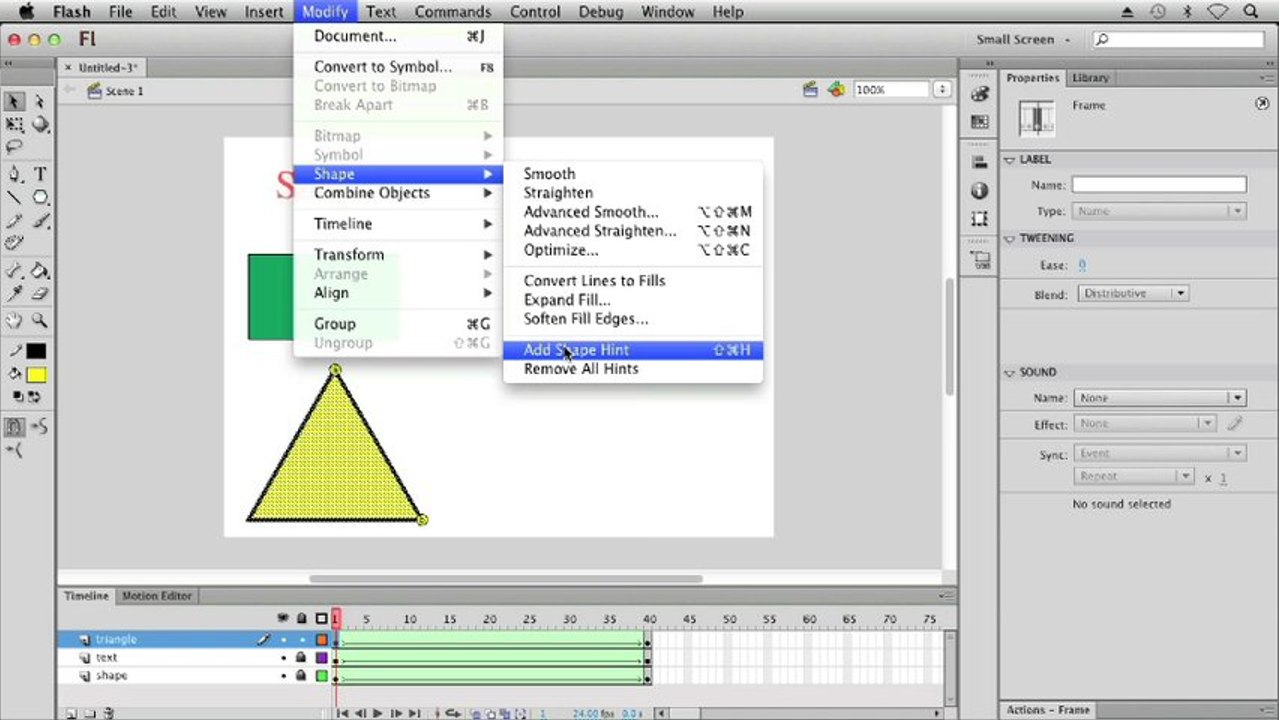Click the New Layer button
This screenshot has height=720, width=1279.
coord(71,713)
